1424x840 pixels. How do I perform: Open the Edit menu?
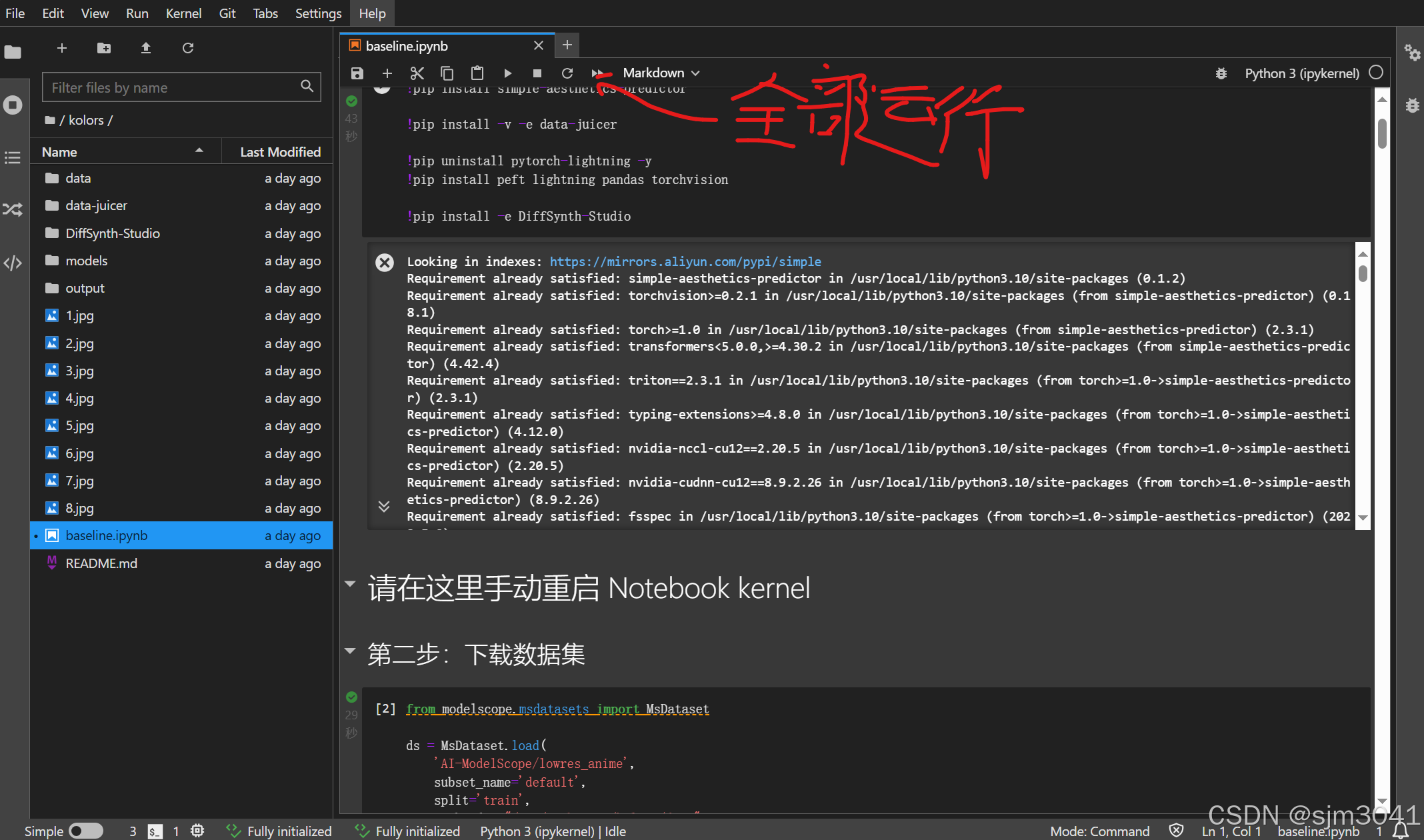click(53, 13)
